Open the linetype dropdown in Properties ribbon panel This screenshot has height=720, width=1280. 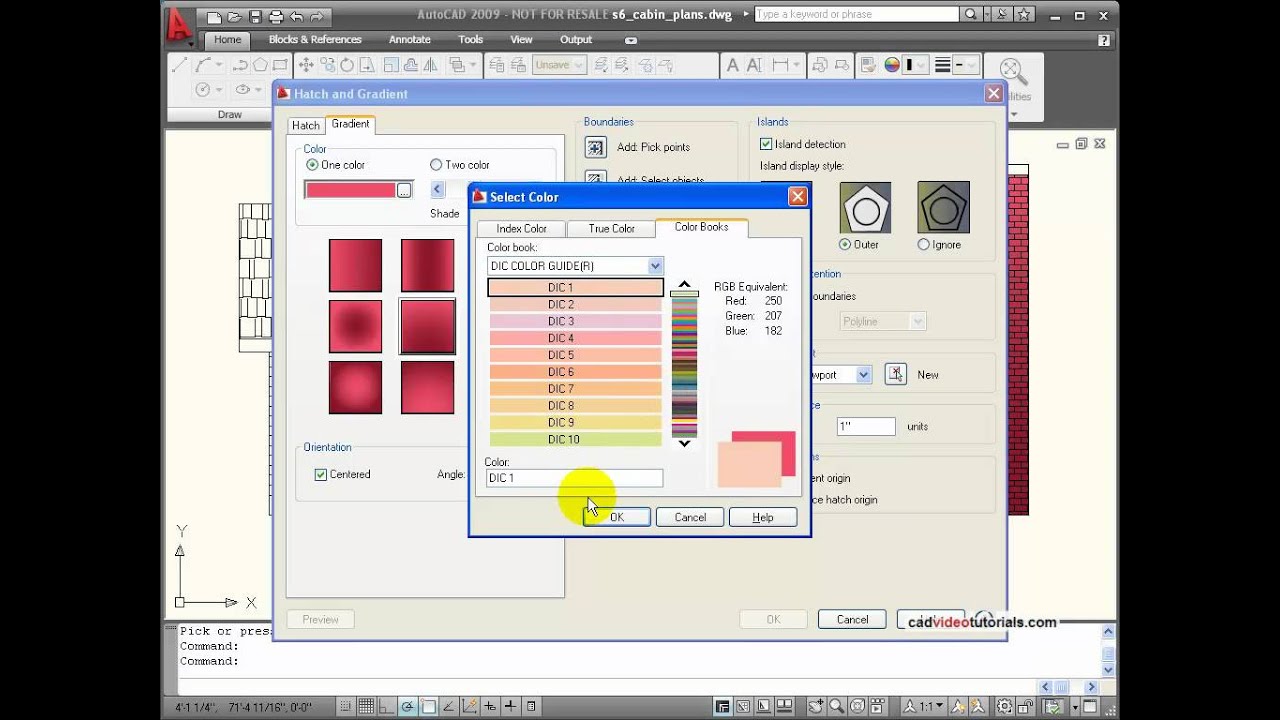click(x=965, y=65)
